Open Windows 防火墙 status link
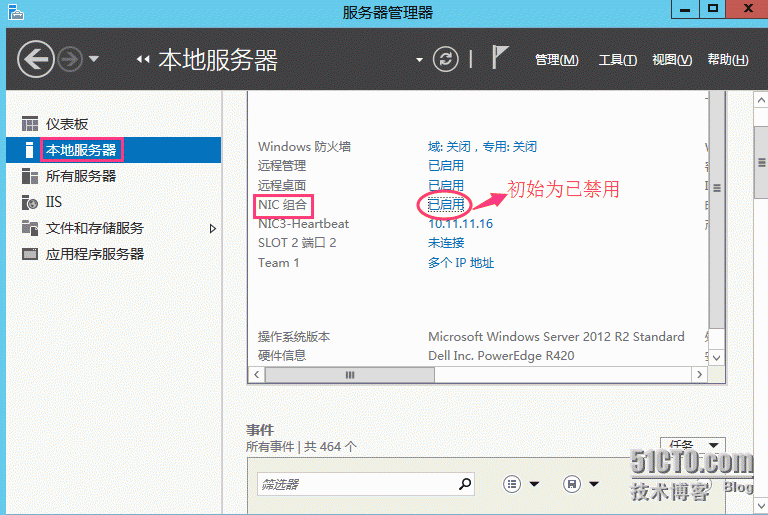This screenshot has width=768, height=515. tap(482, 147)
